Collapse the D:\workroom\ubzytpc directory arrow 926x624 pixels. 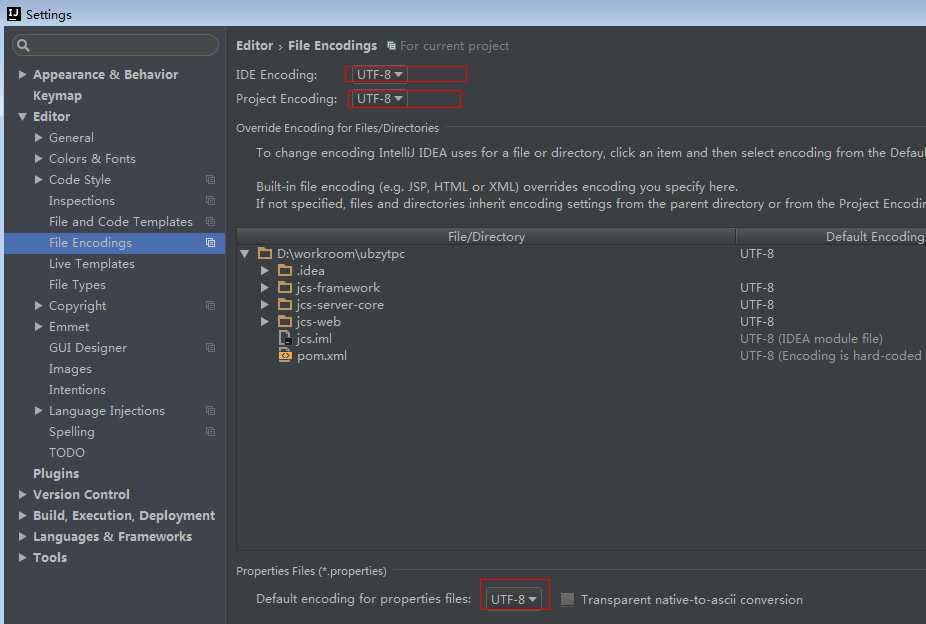[x=244, y=254]
